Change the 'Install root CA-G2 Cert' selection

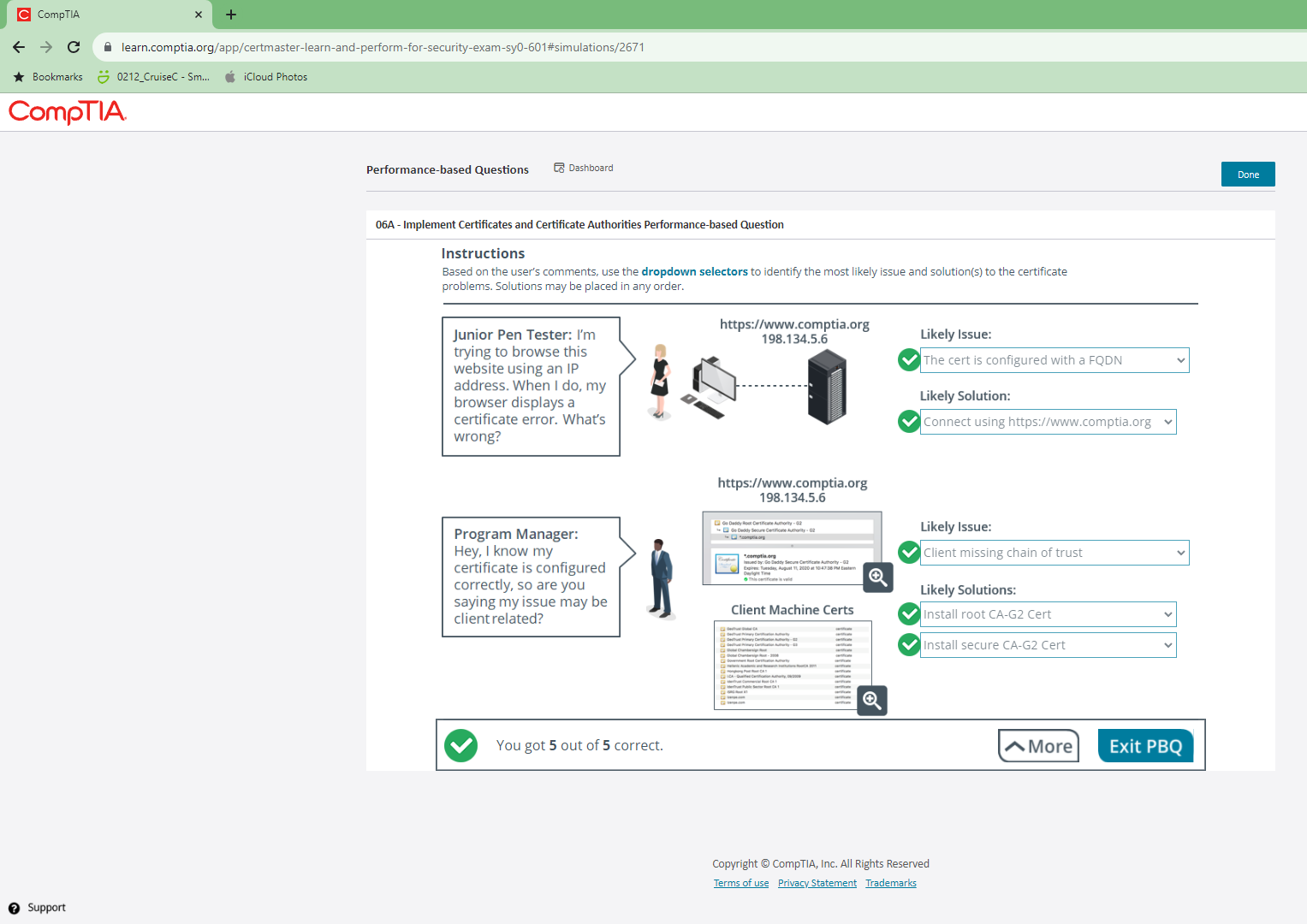pyautogui.click(x=1048, y=614)
